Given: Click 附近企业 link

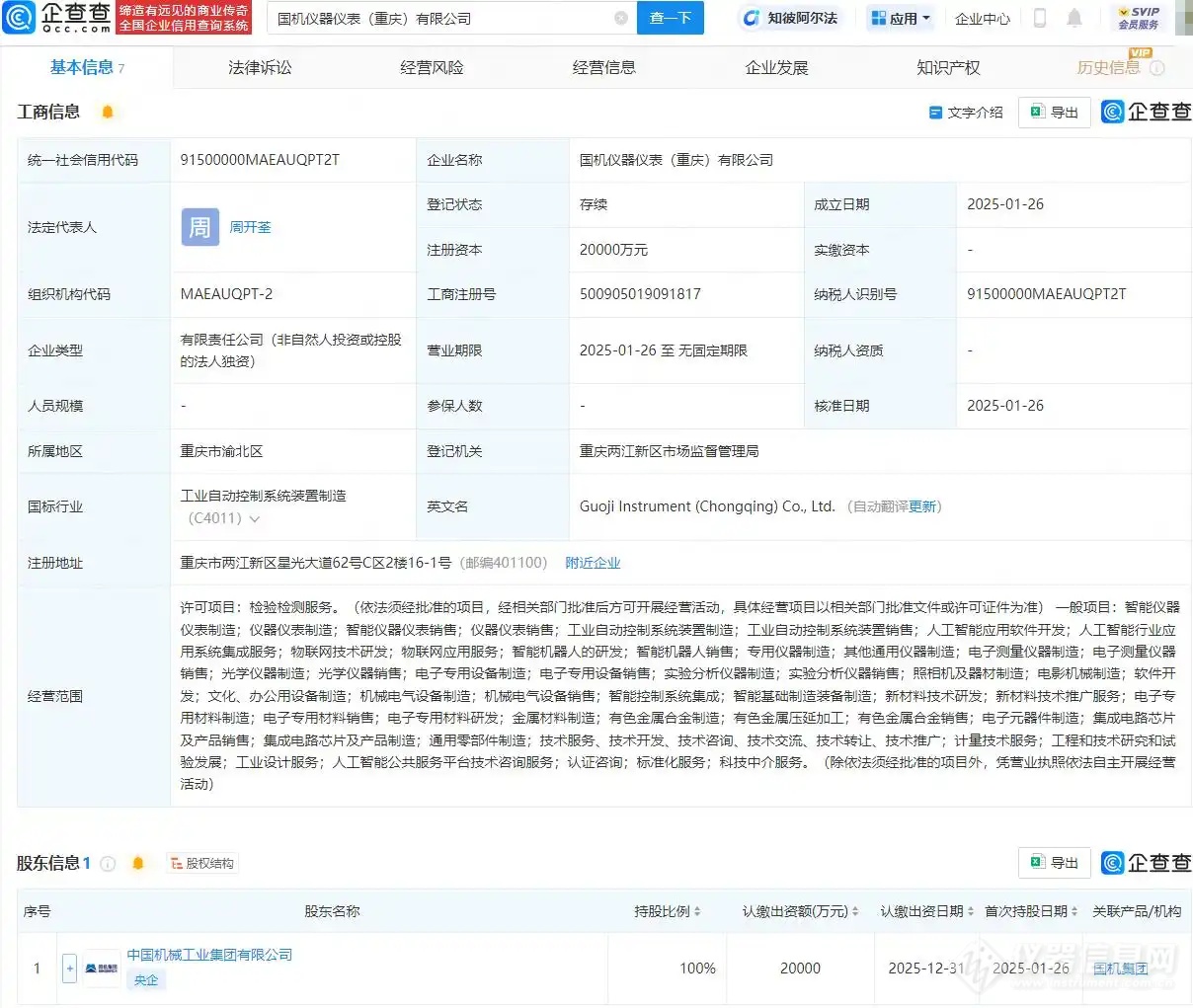Looking at the screenshot, I should [593, 563].
